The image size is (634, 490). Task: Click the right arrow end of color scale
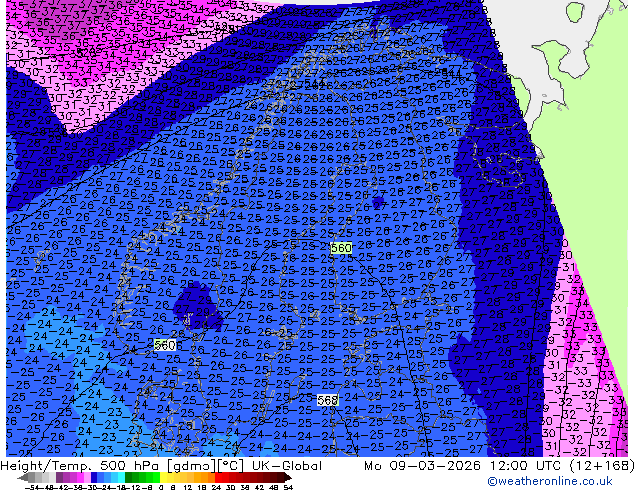288,478
